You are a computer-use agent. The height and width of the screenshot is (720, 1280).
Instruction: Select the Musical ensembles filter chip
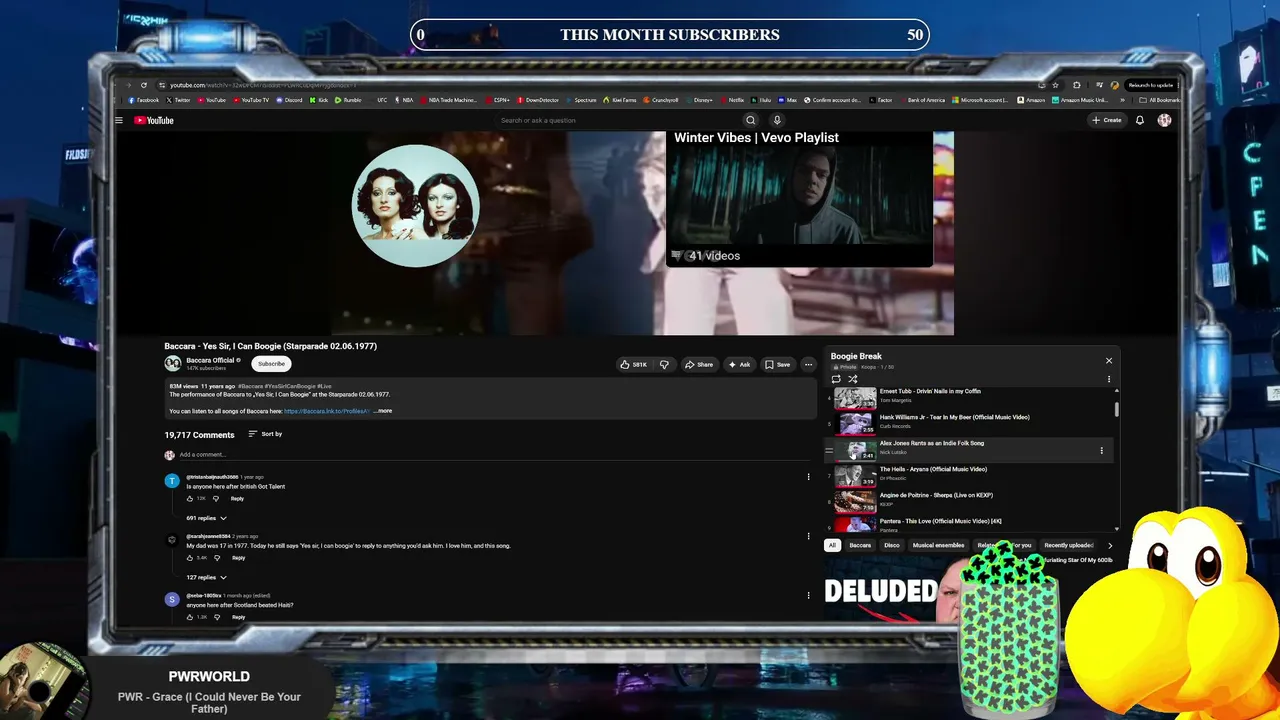pyautogui.click(x=938, y=545)
